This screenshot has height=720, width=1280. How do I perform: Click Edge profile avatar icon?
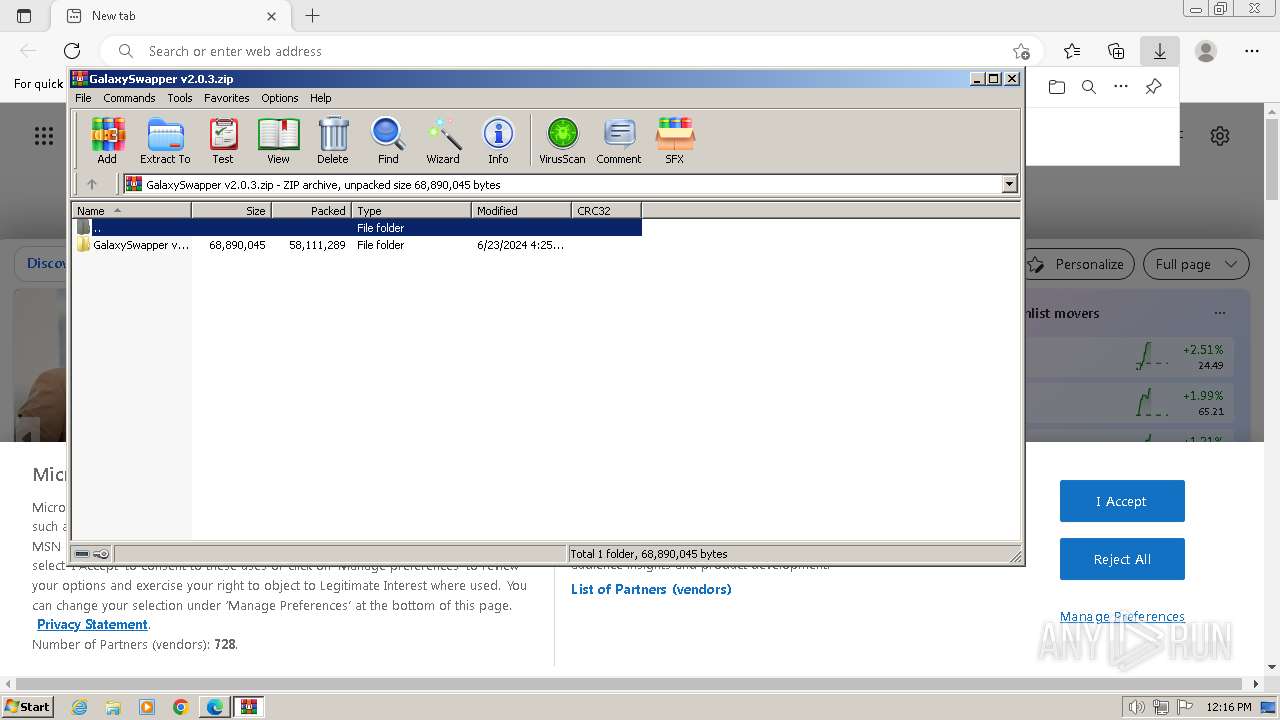point(1206,51)
